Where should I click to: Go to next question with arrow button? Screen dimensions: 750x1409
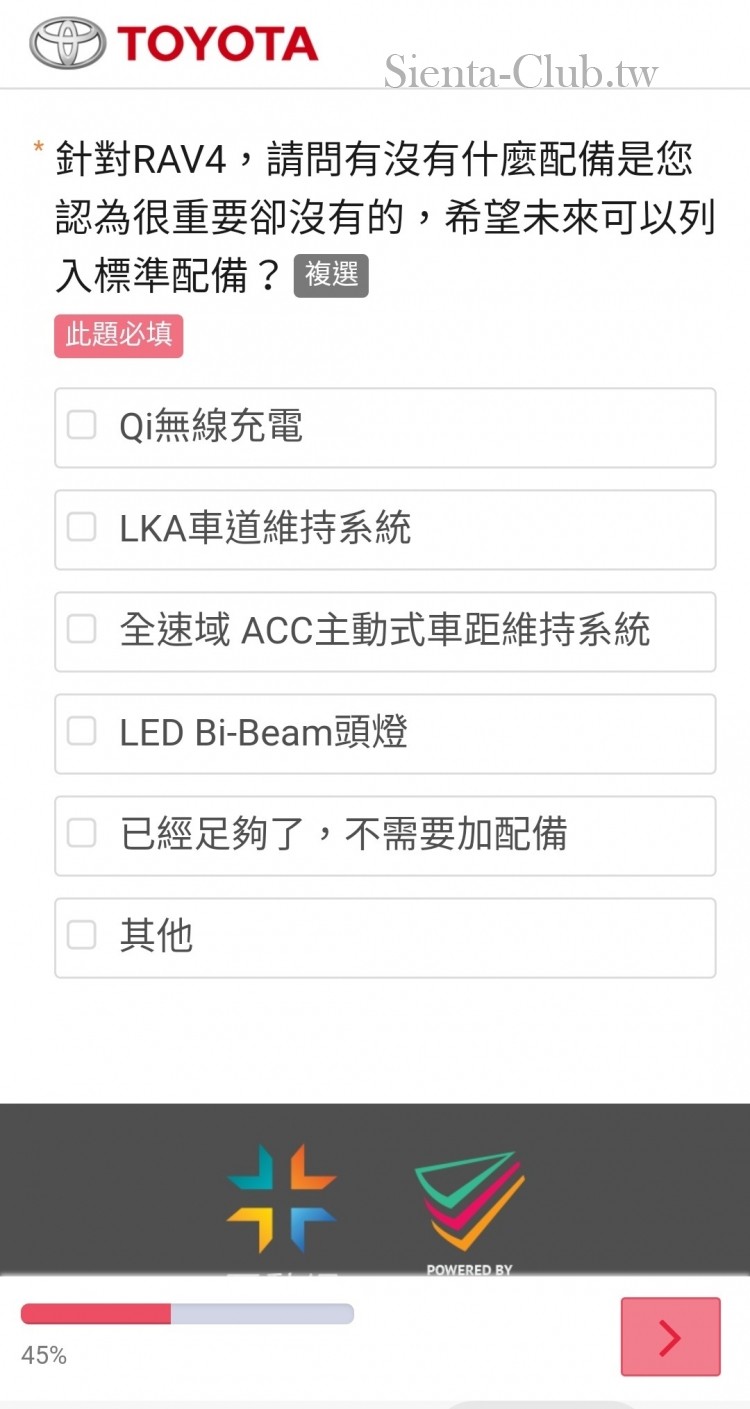point(670,1336)
